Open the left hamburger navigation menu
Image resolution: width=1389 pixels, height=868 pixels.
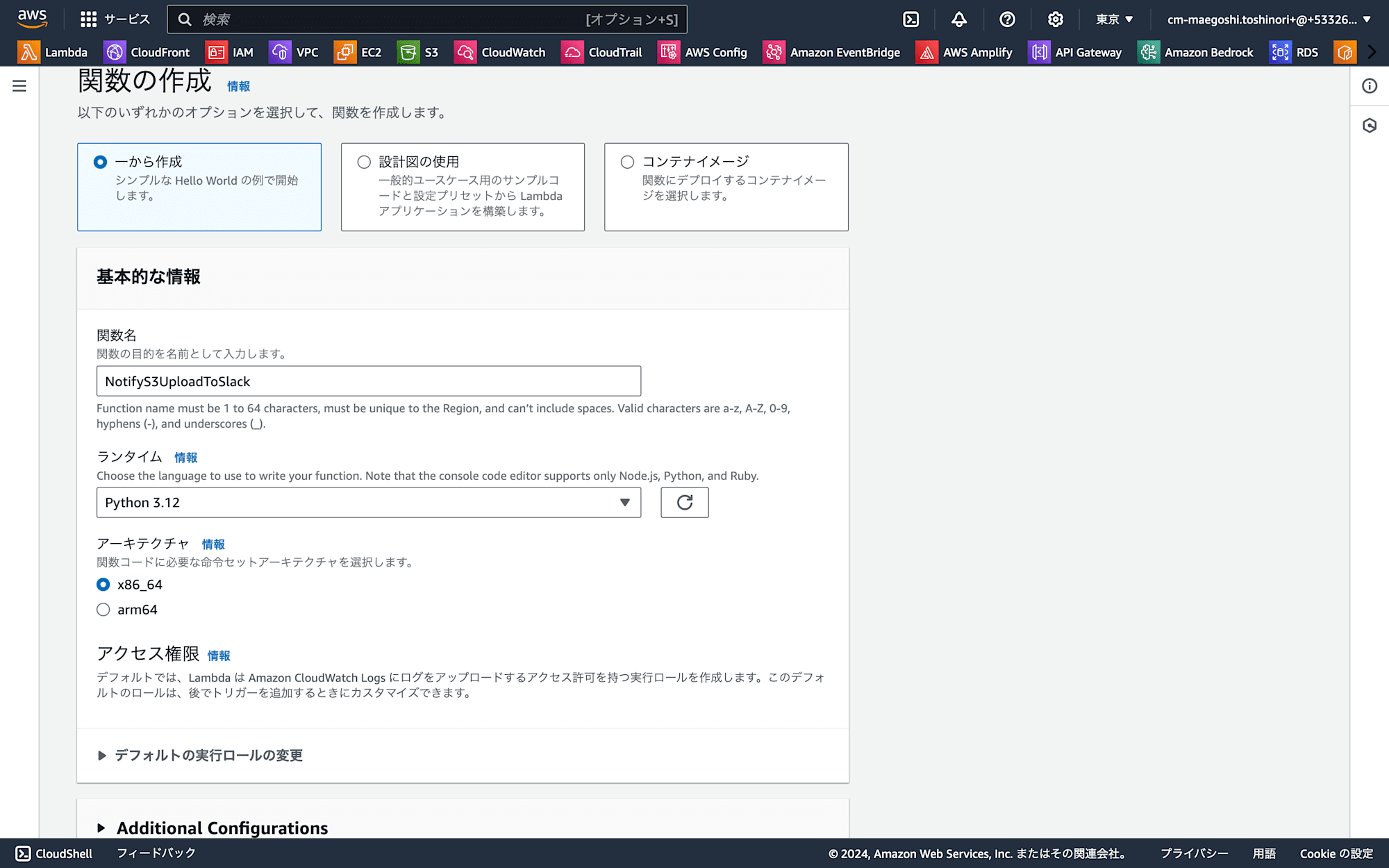19,86
